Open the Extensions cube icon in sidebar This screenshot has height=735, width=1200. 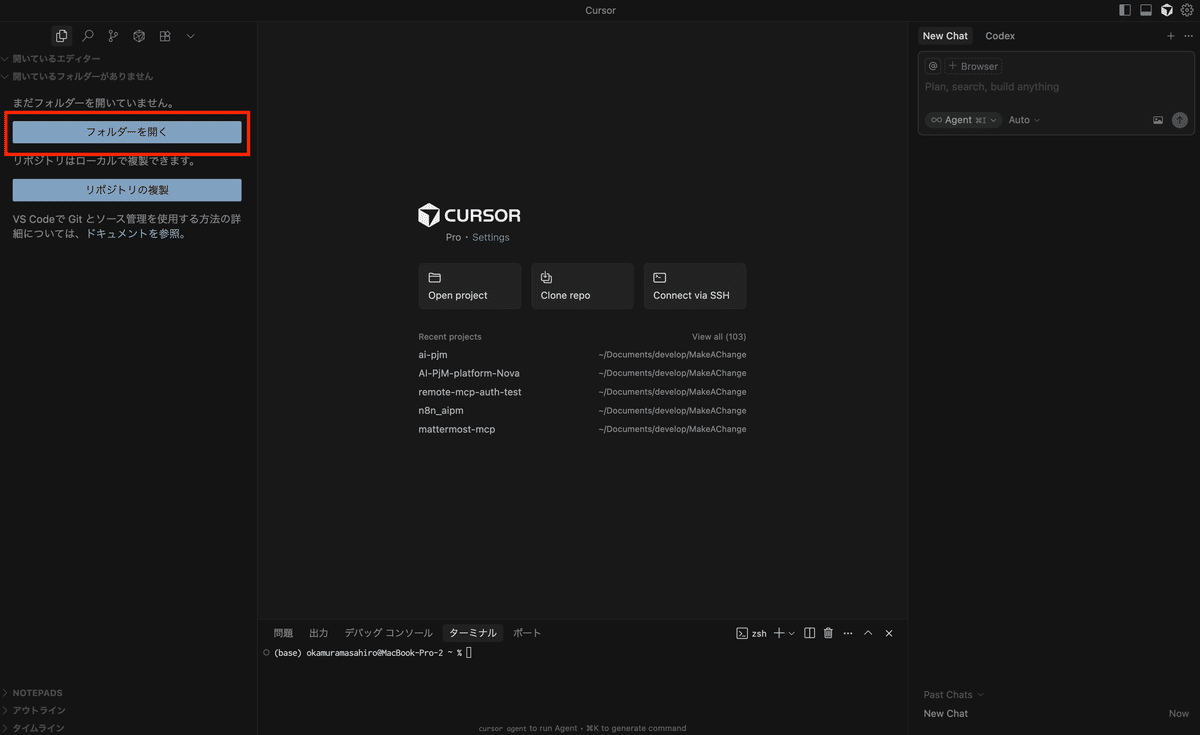139,36
